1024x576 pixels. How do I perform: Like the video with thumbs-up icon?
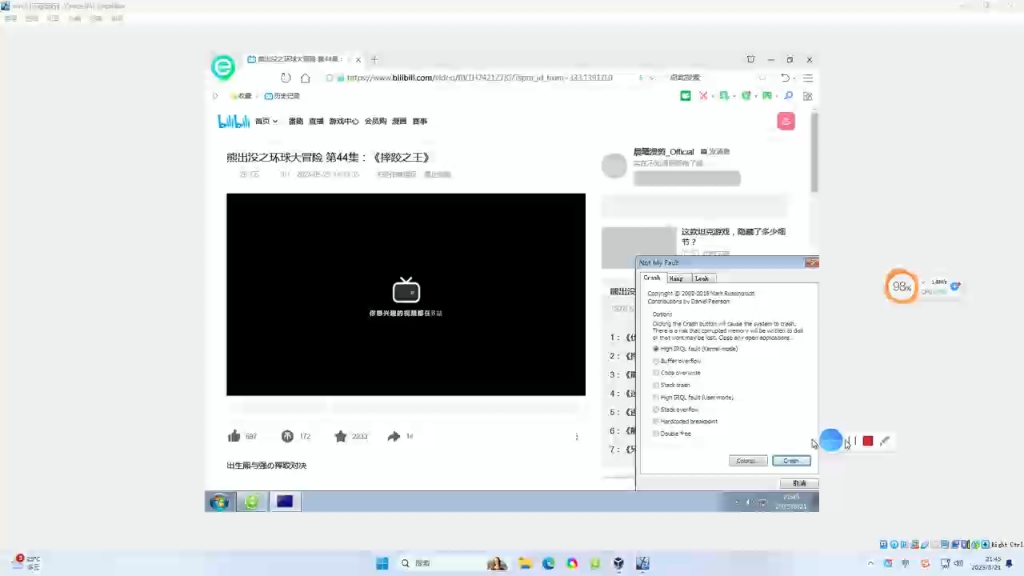click(x=234, y=436)
